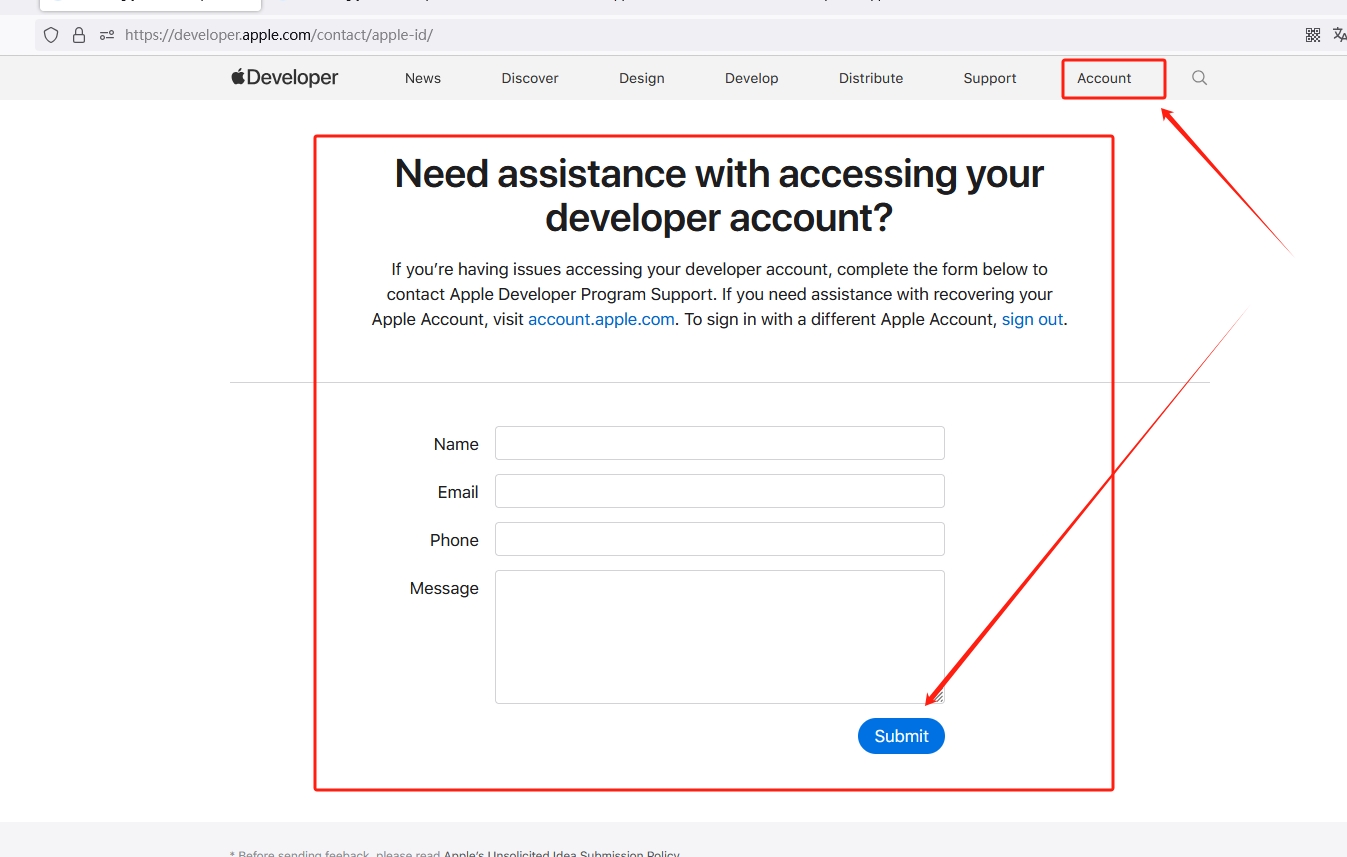The image size is (1347, 857).
Task: Open the Support menu item
Action: [x=990, y=78]
